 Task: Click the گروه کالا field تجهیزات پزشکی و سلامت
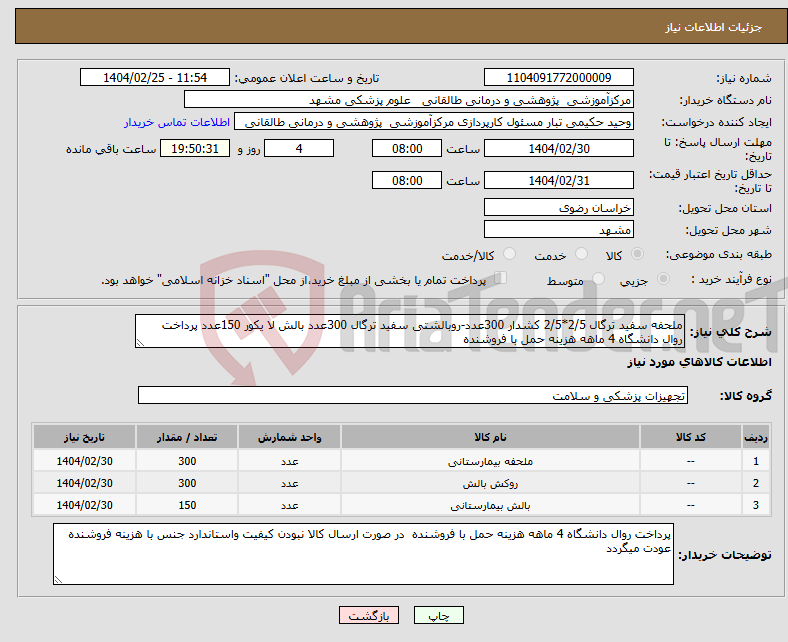[413, 395]
